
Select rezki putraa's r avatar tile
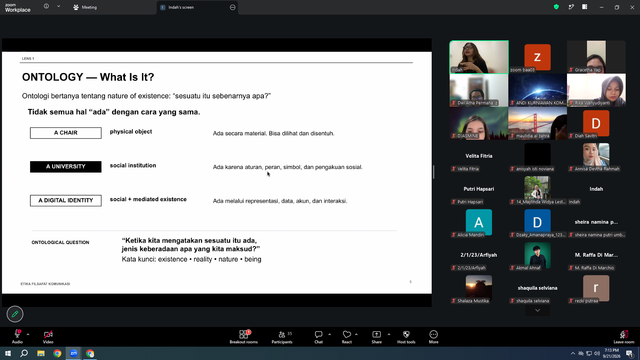tap(596, 289)
